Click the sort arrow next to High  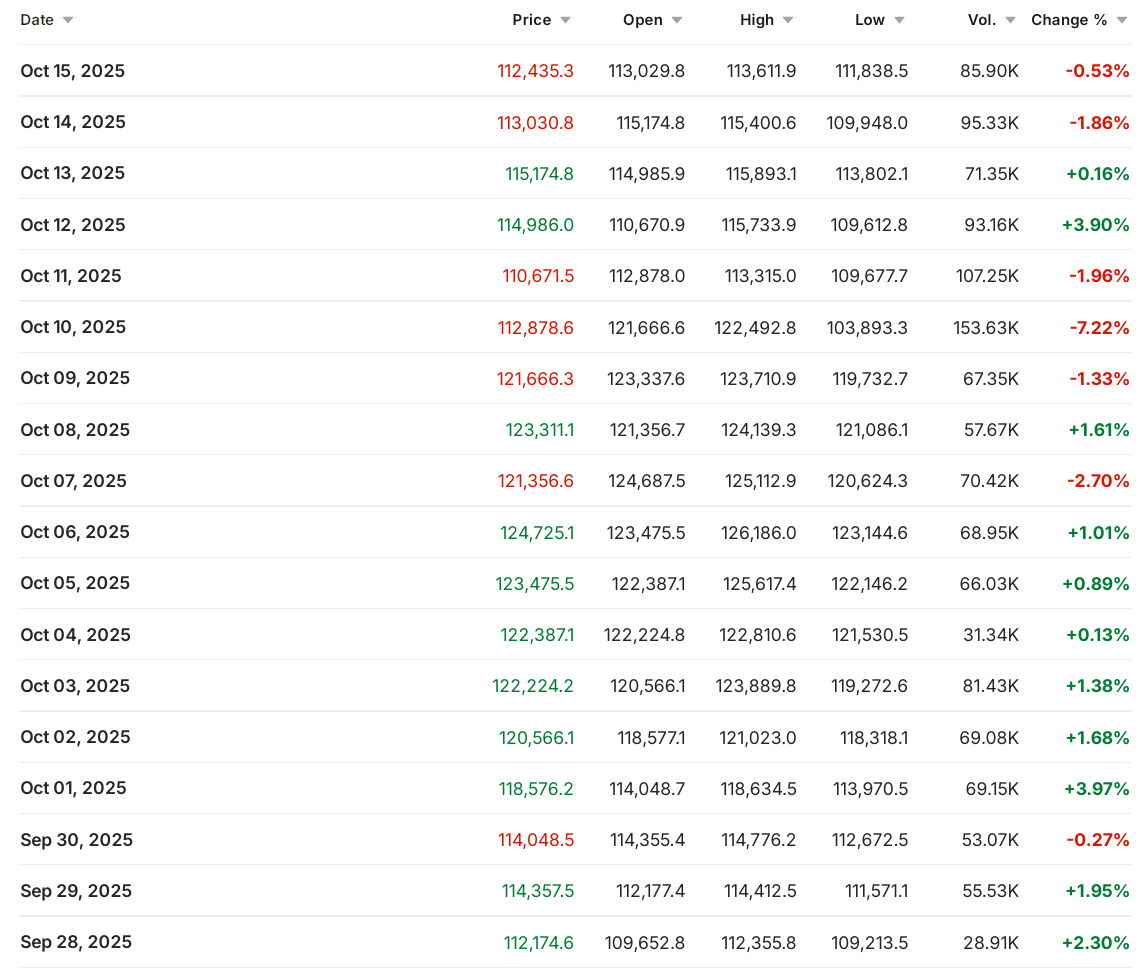point(788,21)
